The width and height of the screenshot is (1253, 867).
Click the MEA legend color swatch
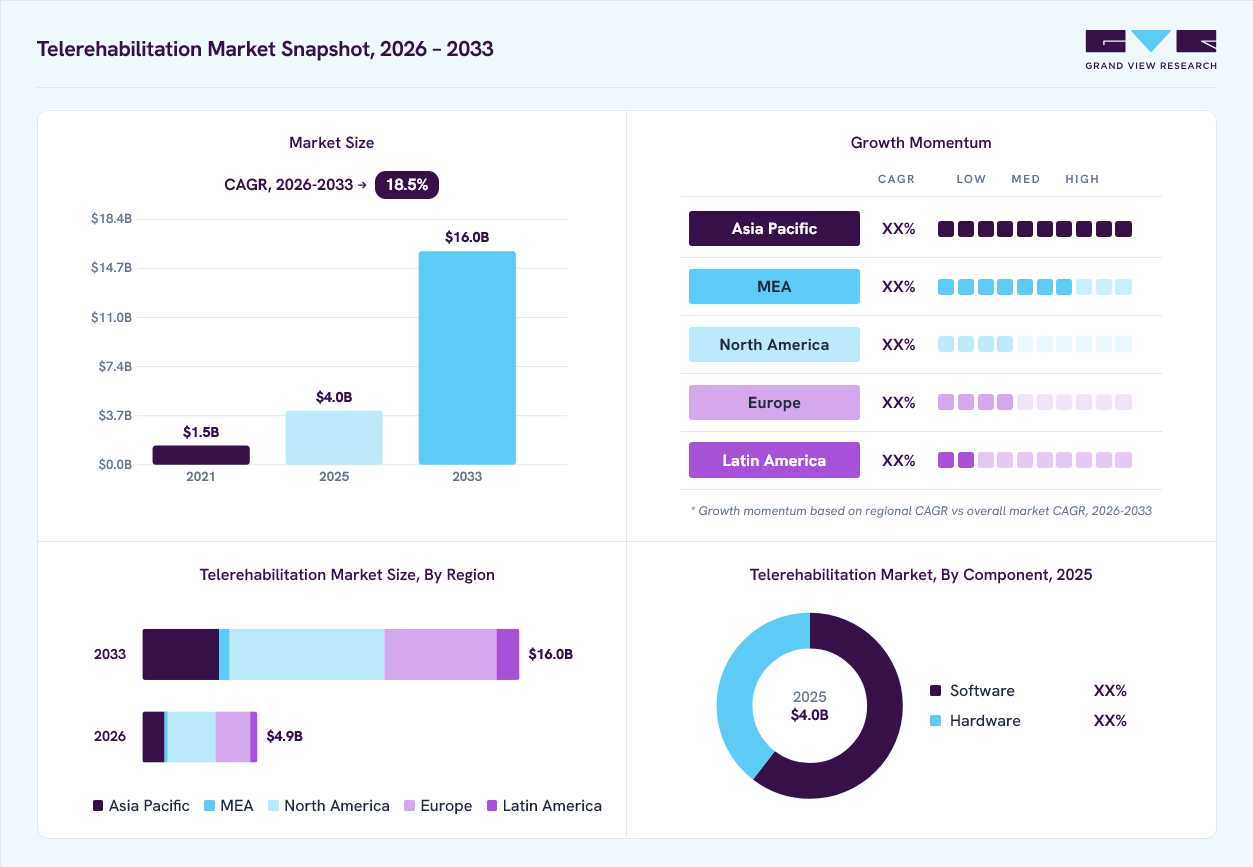(210, 806)
